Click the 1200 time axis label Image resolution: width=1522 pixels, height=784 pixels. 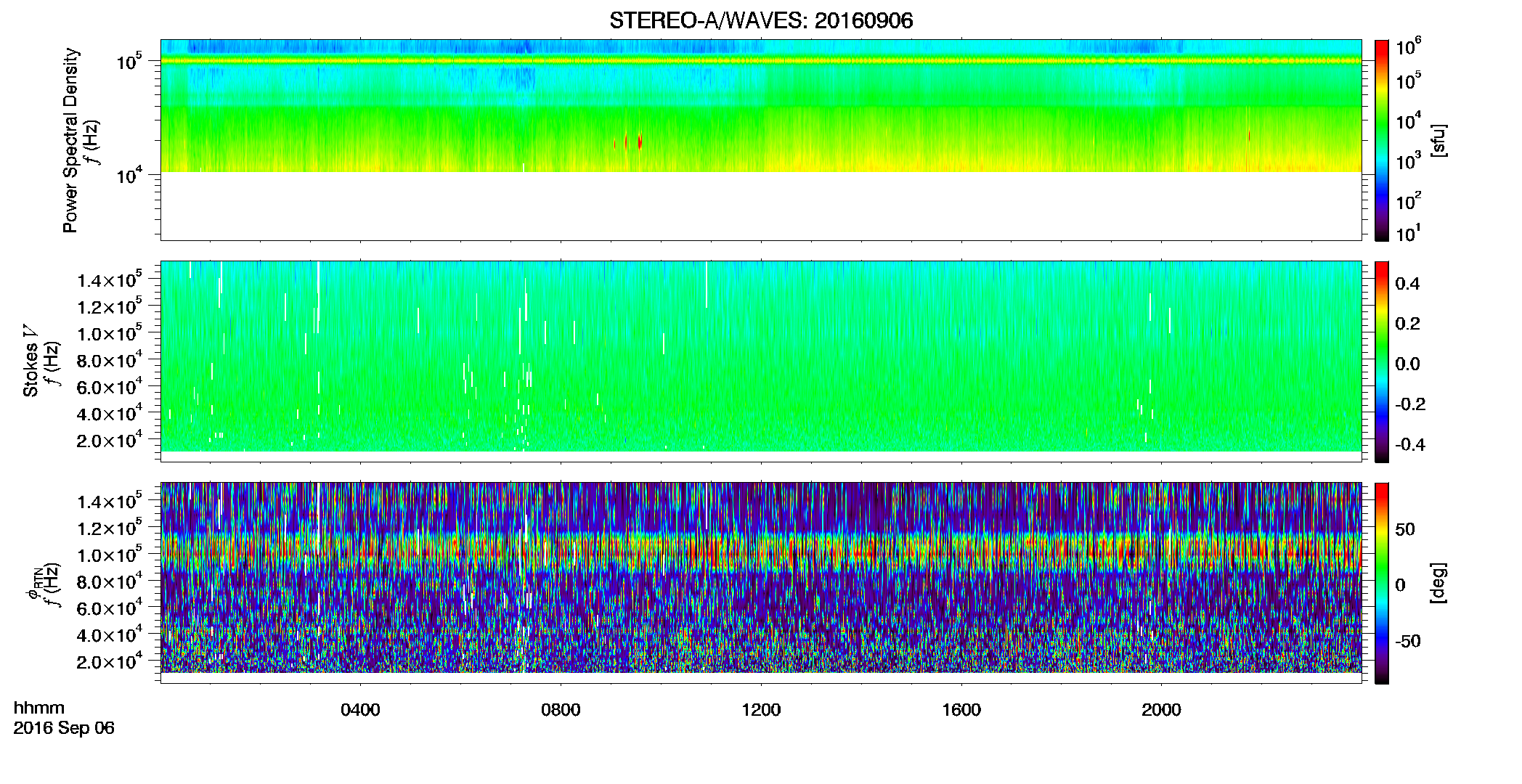tap(761, 709)
